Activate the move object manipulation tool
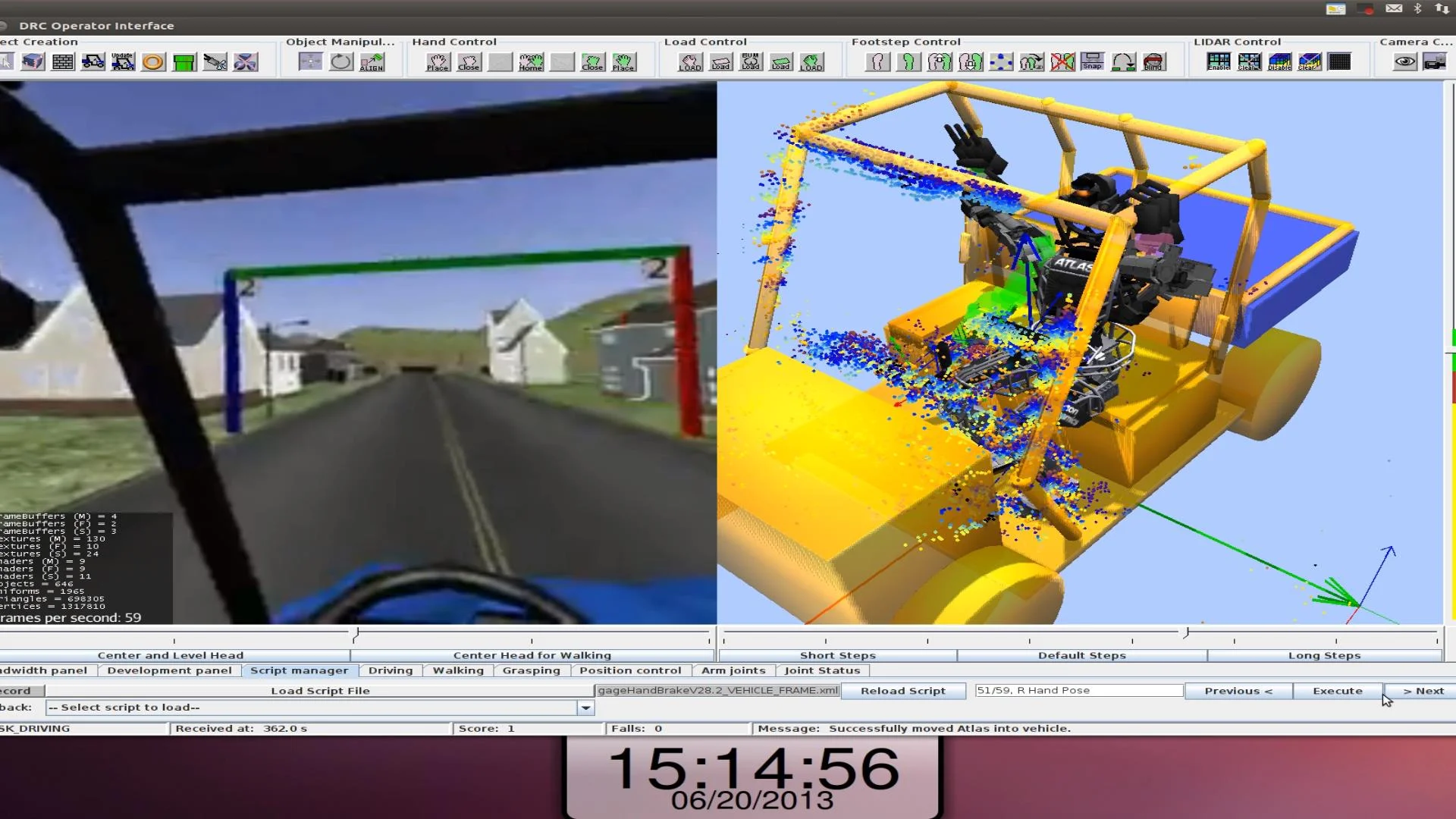1456x819 pixels. point(310,61)
